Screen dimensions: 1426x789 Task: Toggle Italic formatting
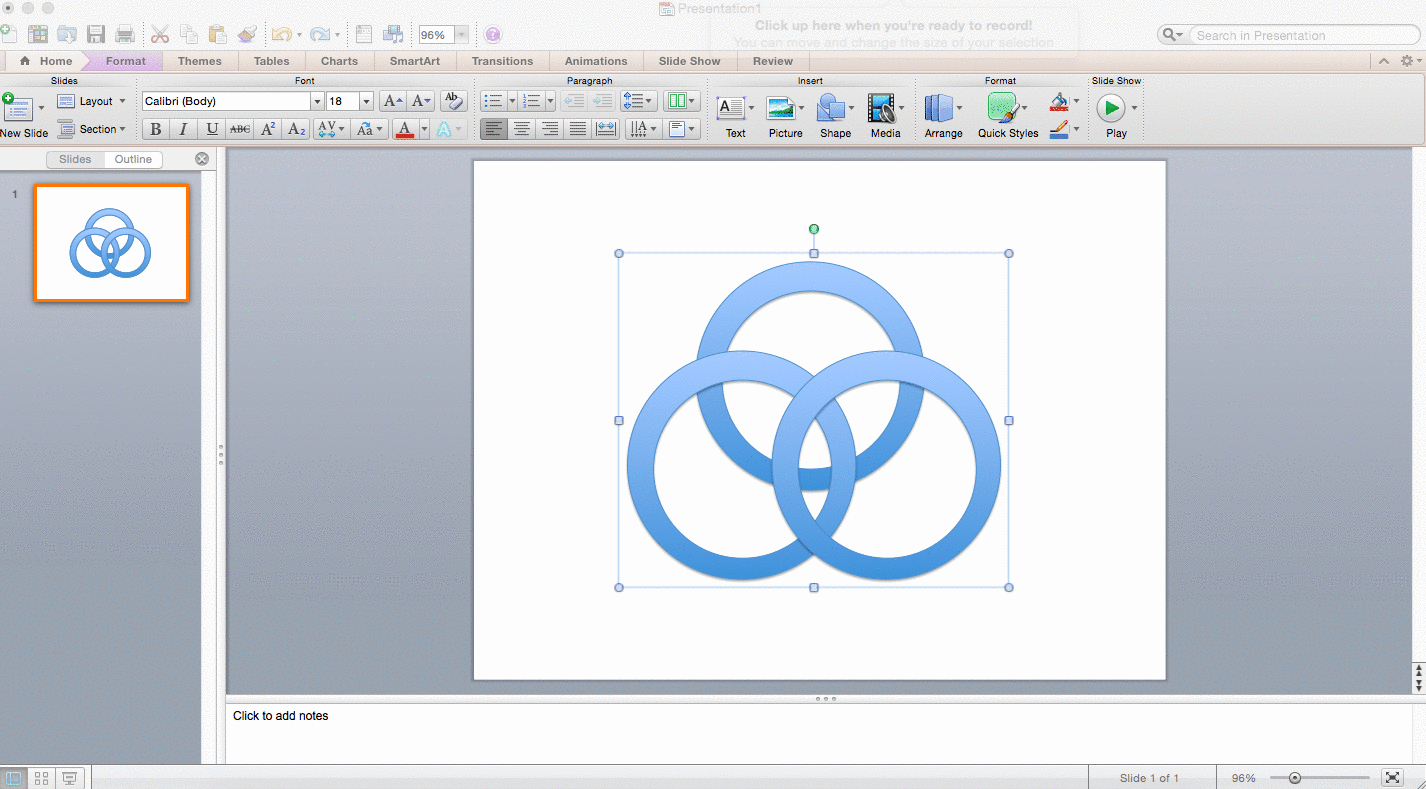click(x=183, y=129)
